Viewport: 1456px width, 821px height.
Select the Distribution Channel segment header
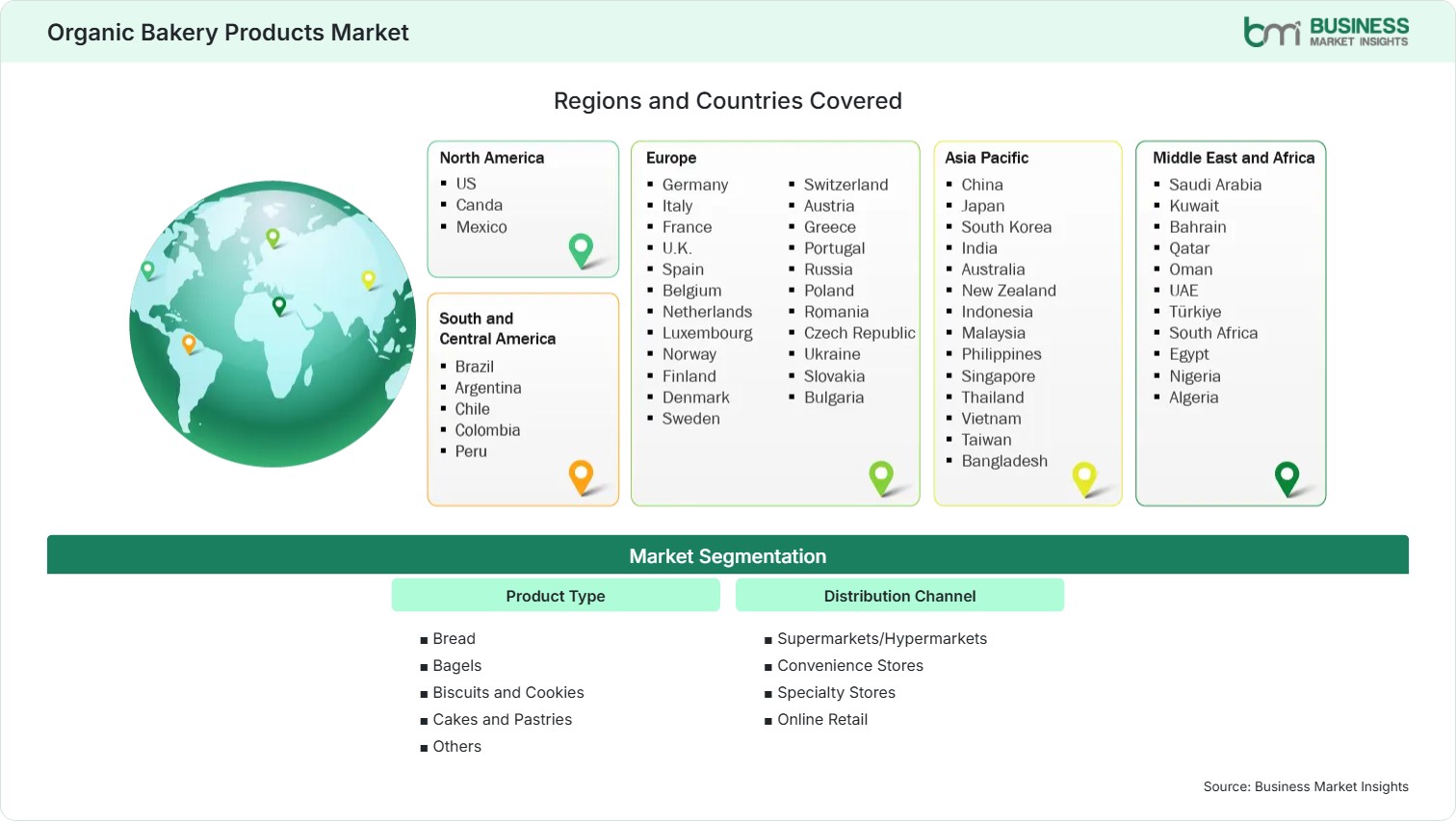pyautogui.click(x=899, y=596)
